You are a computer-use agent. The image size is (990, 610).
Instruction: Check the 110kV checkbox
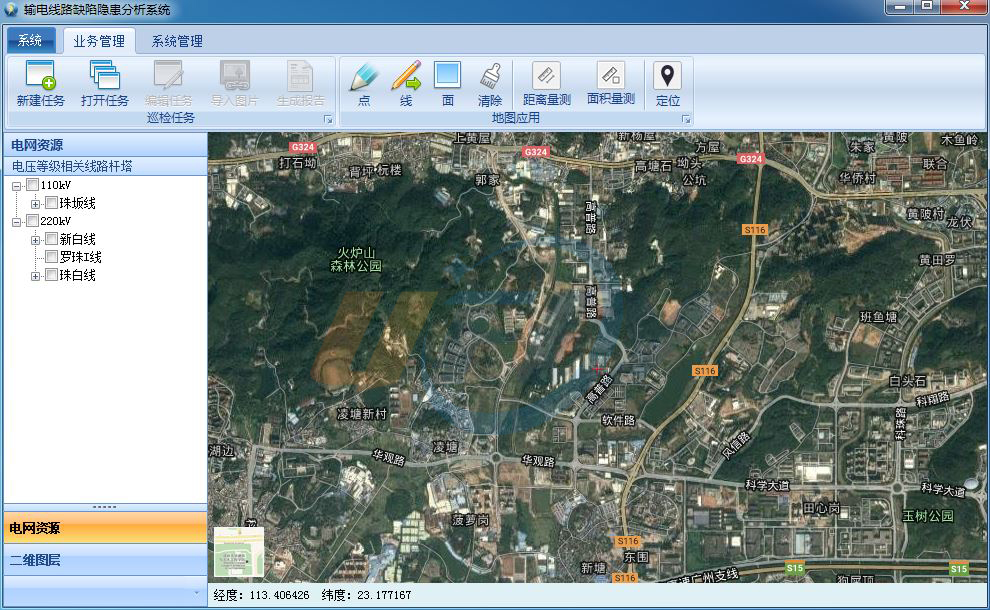coord(32,185)
